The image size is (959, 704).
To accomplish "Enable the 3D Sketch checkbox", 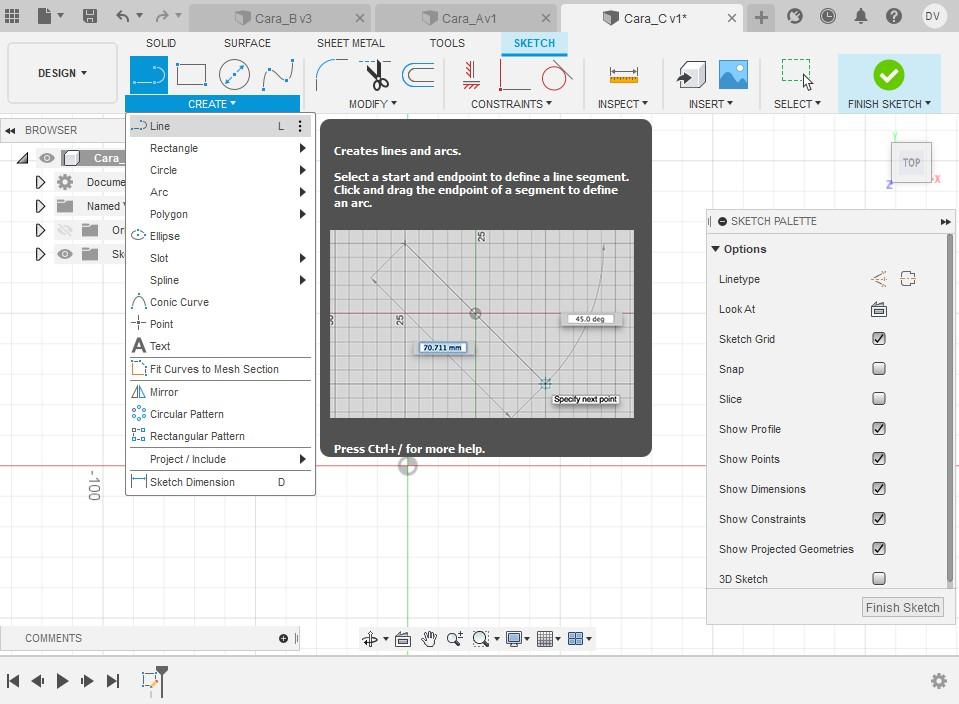I will pyautogui.click(x=879, y=579).
